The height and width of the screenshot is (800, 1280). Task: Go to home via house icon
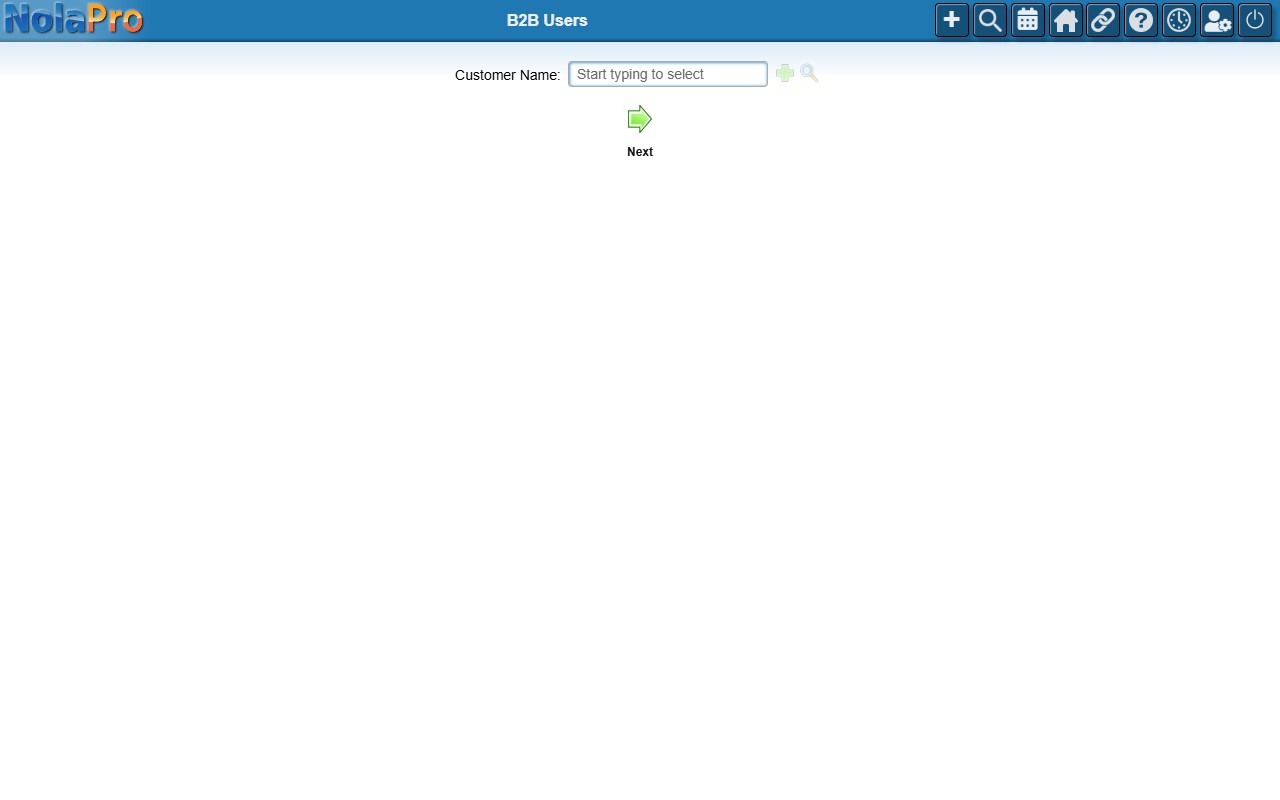[1066, 20]
